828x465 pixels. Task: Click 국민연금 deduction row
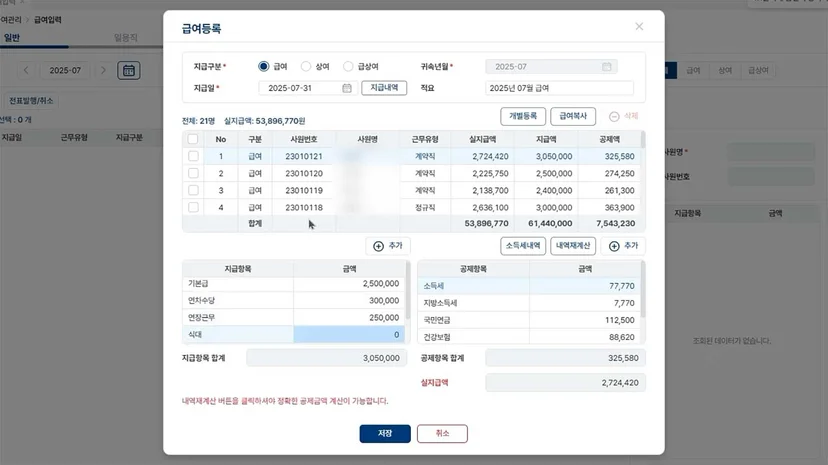point(529,320)
